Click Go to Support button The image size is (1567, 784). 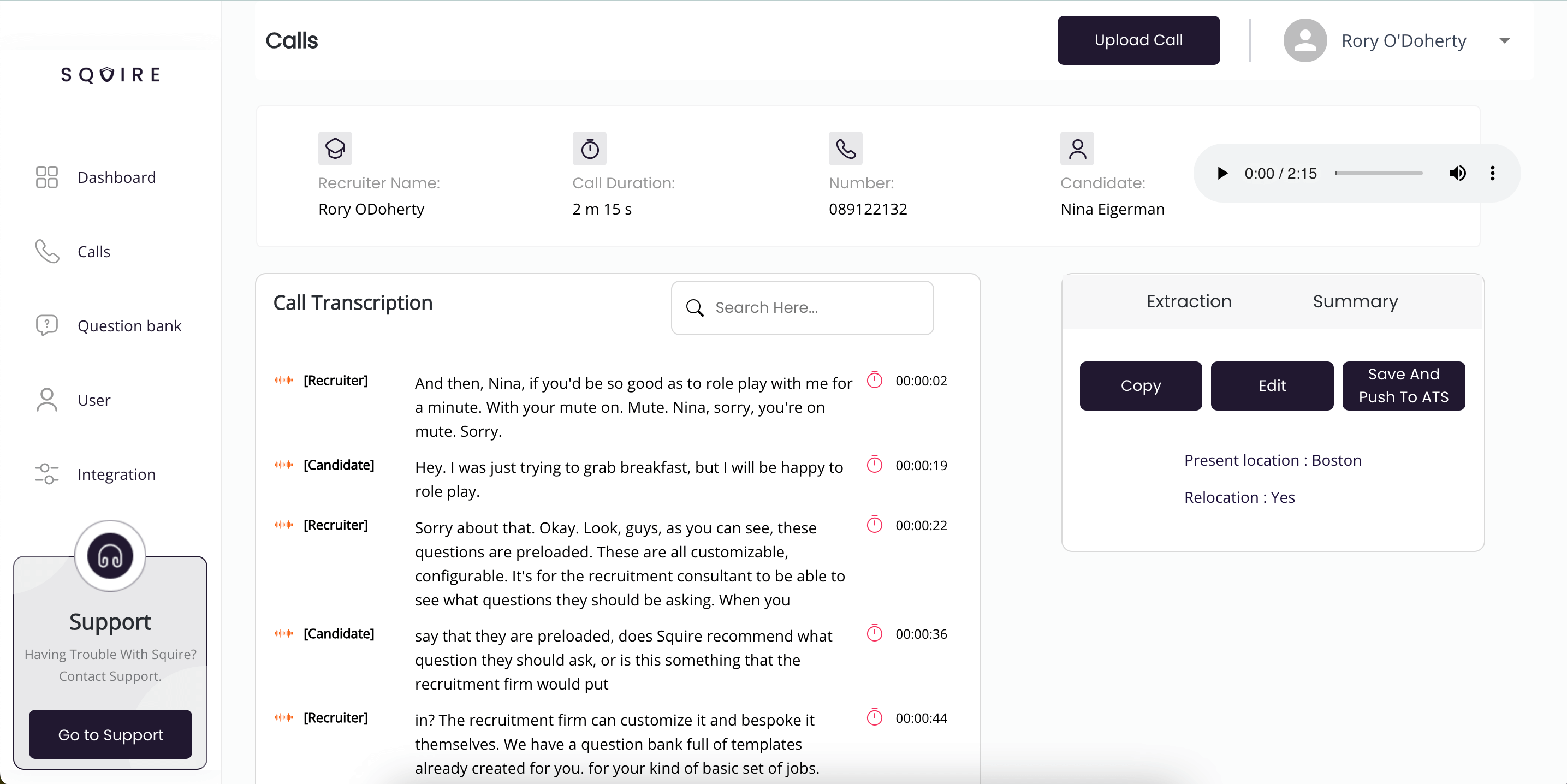[x=110, y=735]
